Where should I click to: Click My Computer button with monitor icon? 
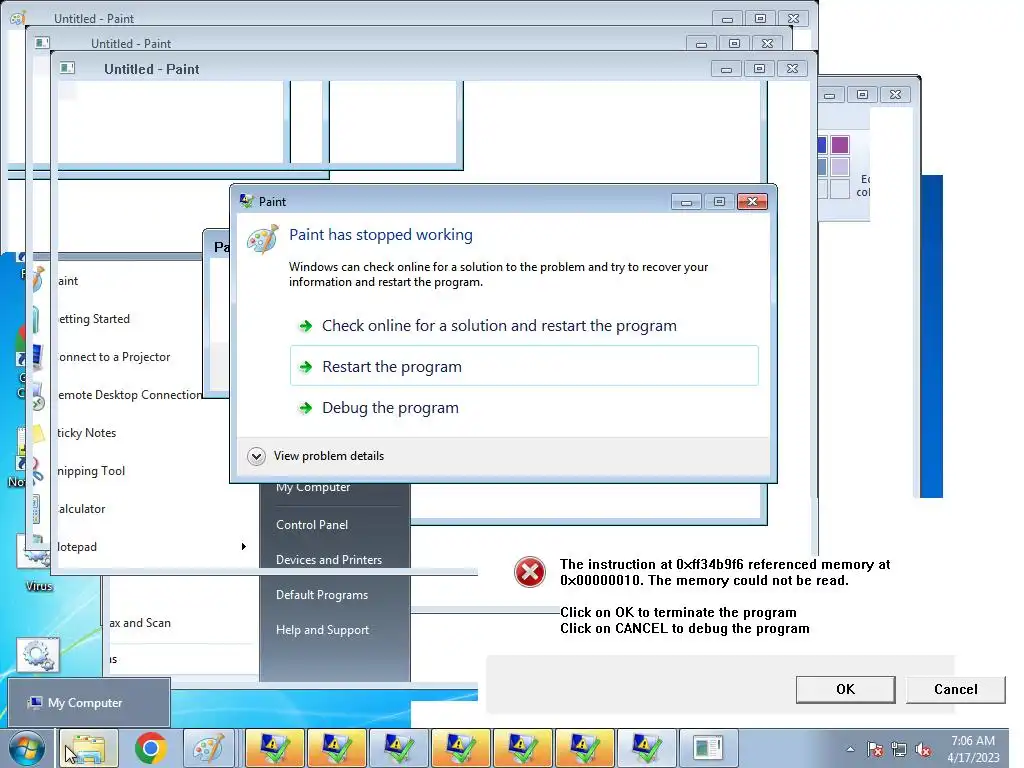click(89, 703)
